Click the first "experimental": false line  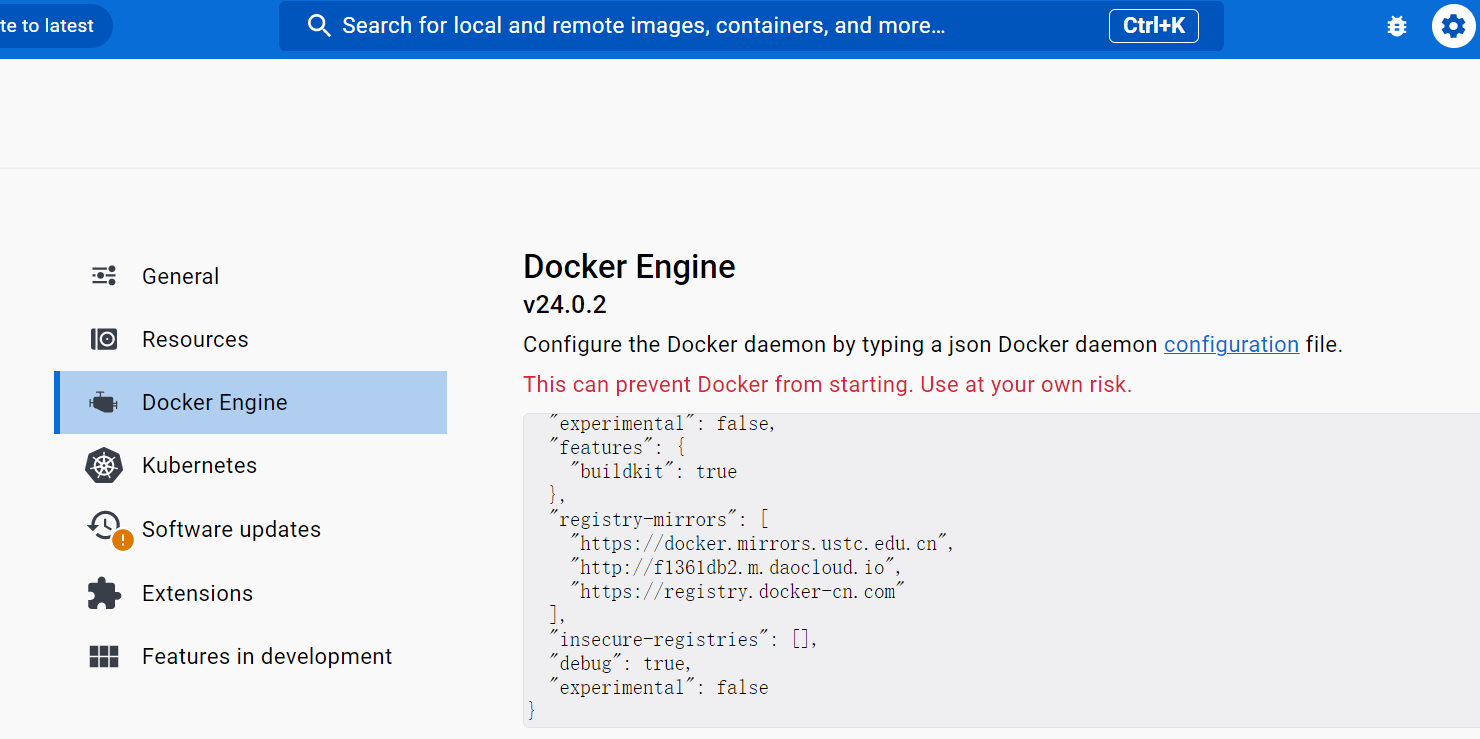(662, 424)
